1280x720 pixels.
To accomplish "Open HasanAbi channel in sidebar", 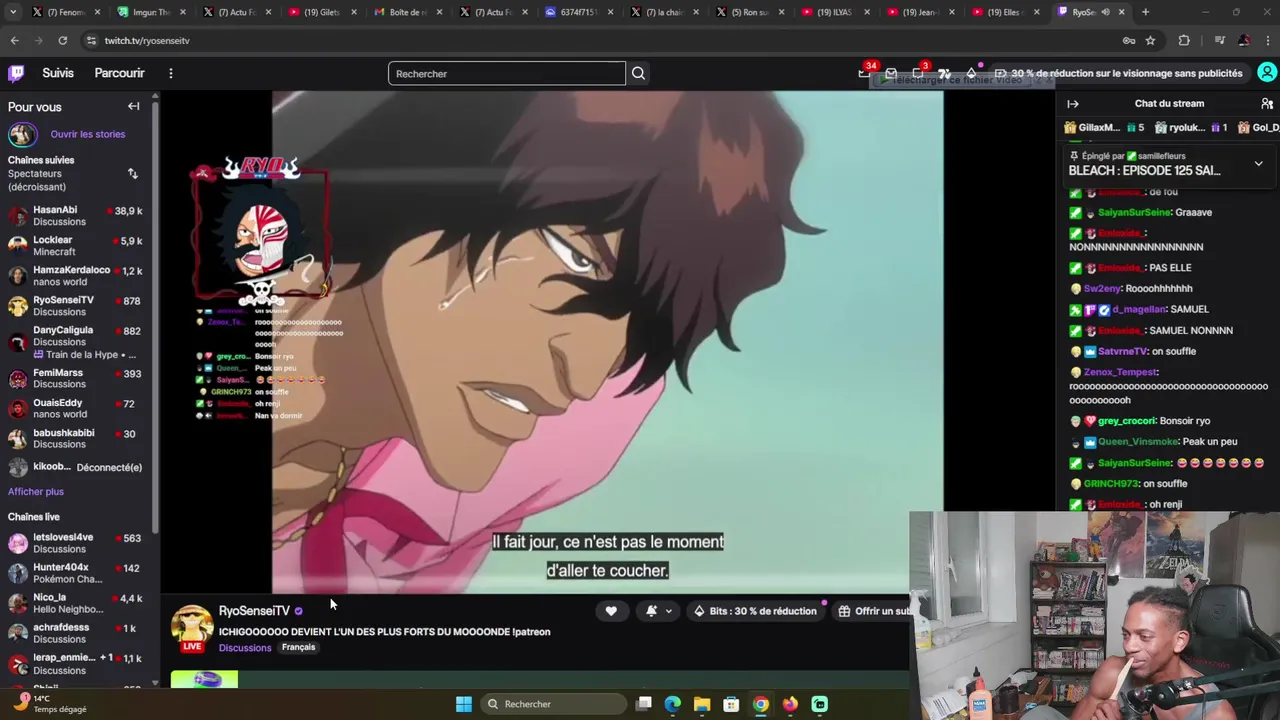I will (75, 216).
